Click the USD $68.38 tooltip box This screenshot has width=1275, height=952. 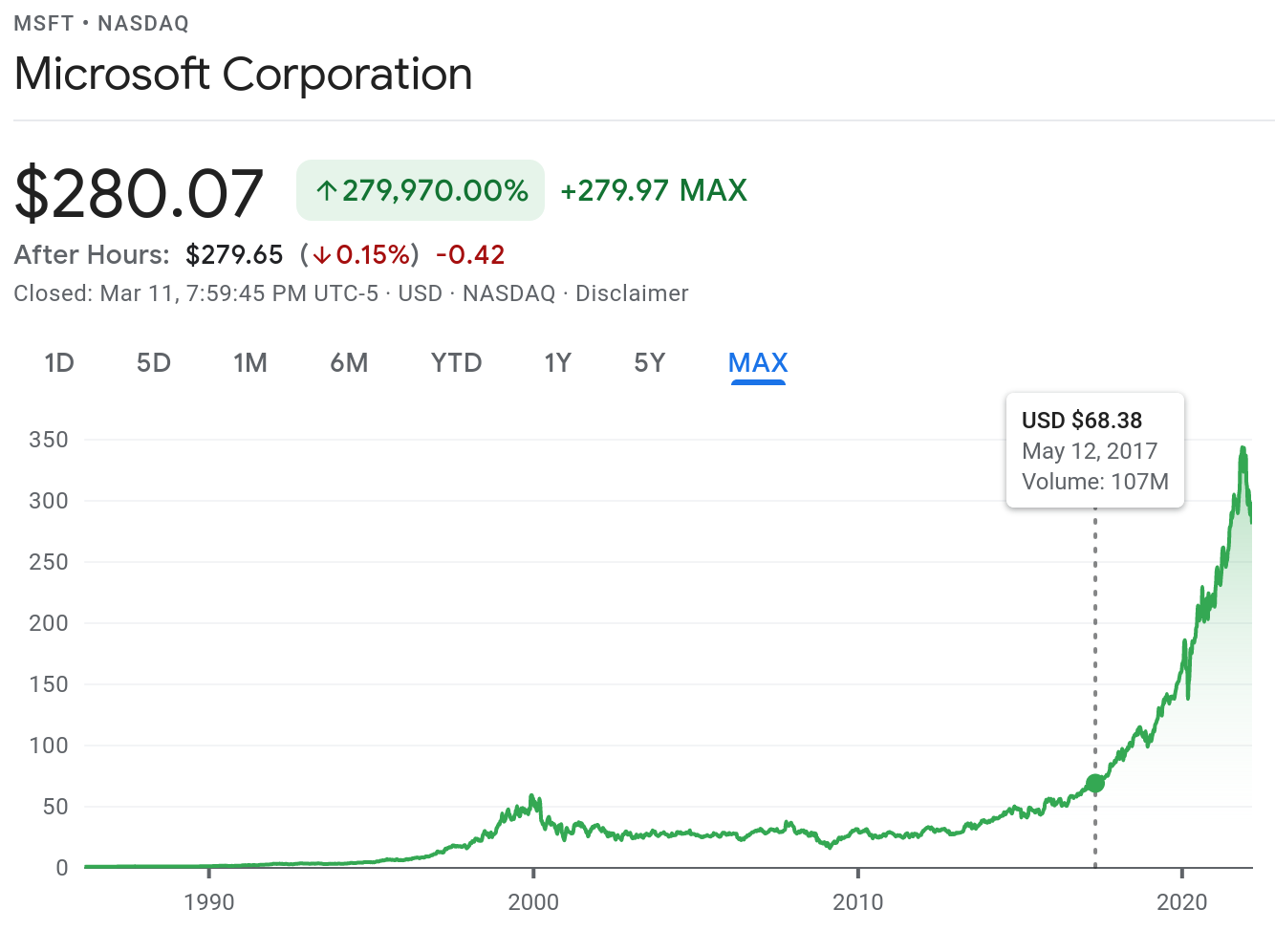pos(1095,450)
